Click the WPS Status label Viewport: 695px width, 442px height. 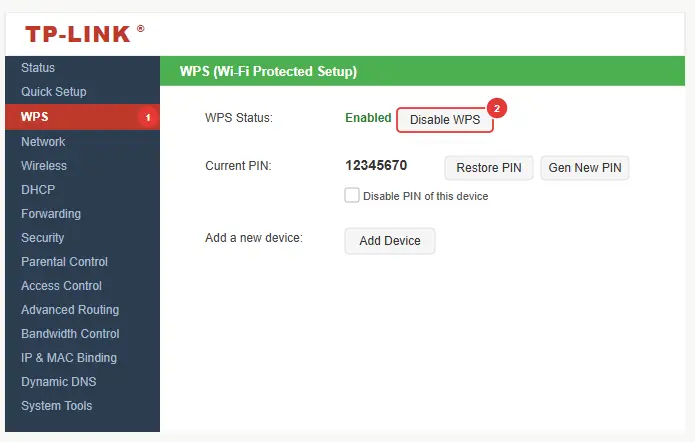(238, 118)
